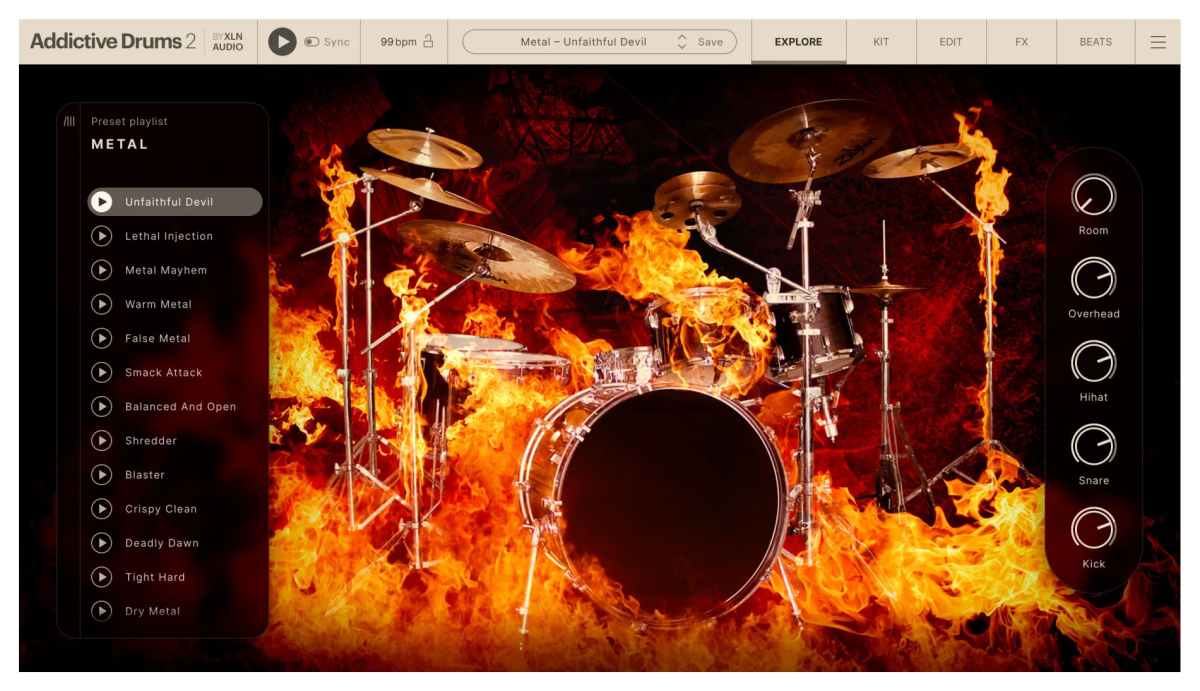Select the Lethal Injection preset name
Viewport: 1200px width, 691px height.
(169, 236)
